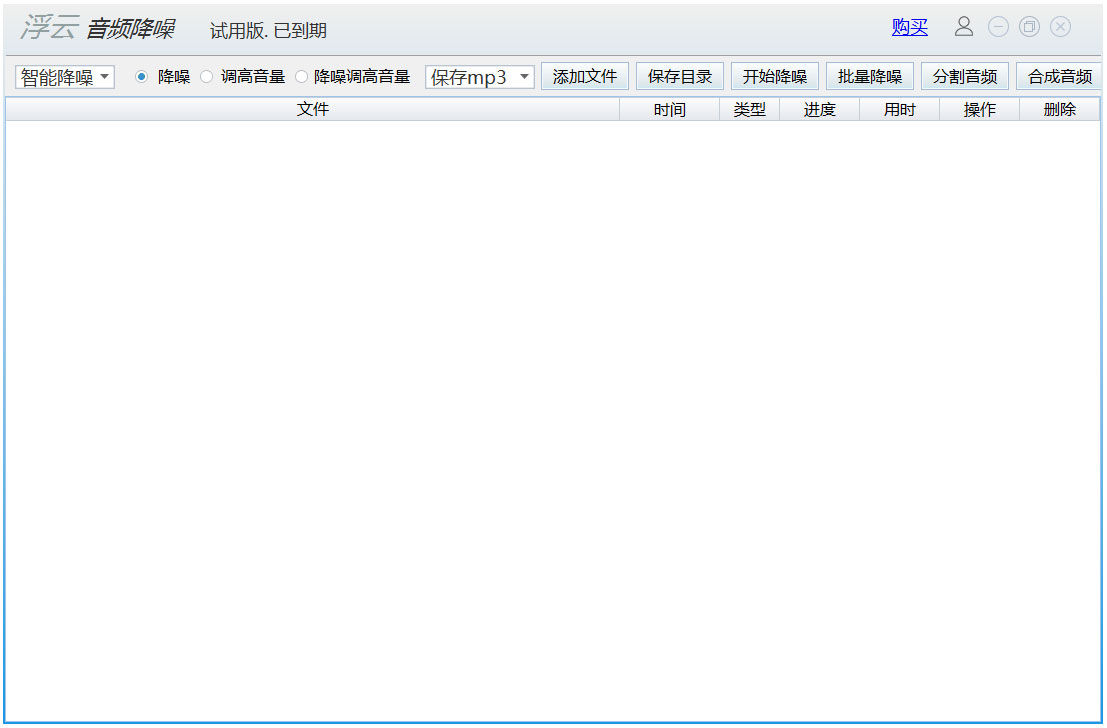The image size is (1107, 728).
Task: Select the 调高音量 radio option
Action: tap(206, 75)
